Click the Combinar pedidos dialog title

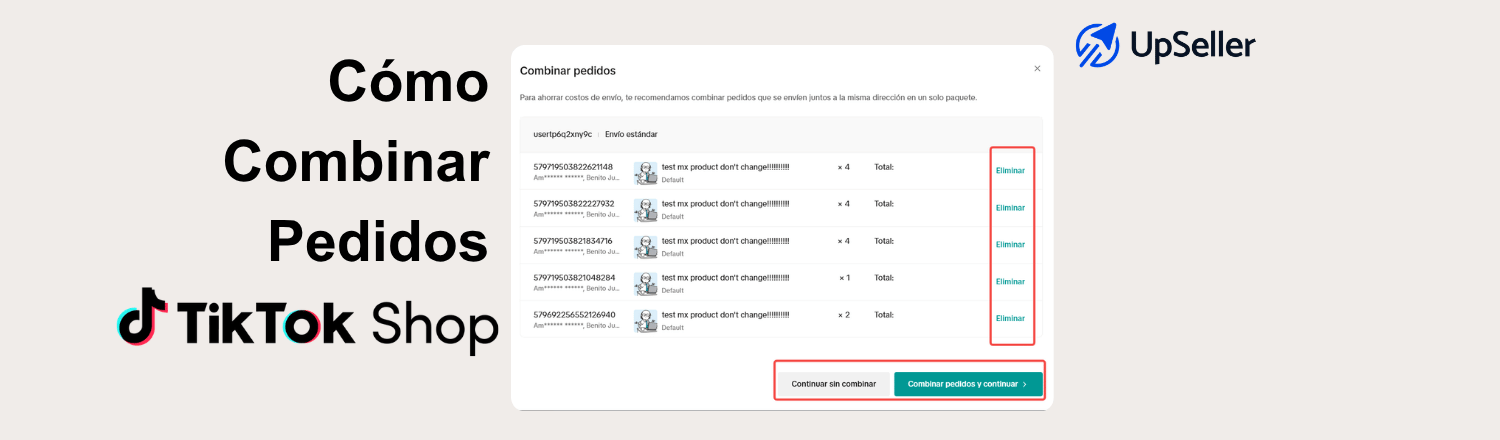tap(568, 71)
